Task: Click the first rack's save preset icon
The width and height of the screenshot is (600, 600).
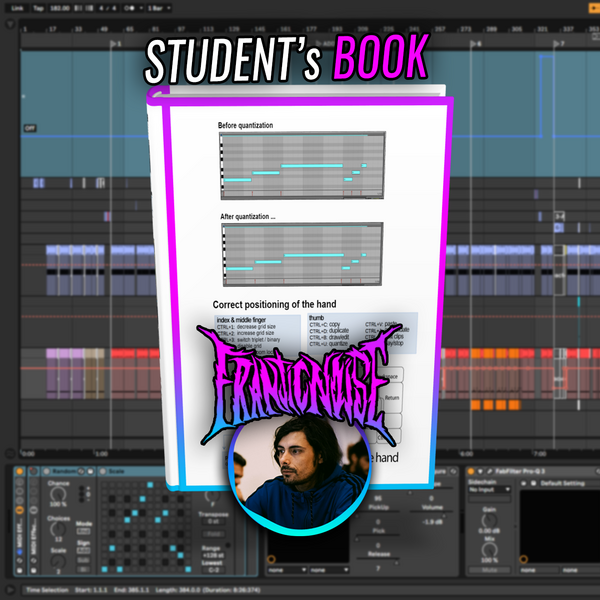Action: (20, 571)
